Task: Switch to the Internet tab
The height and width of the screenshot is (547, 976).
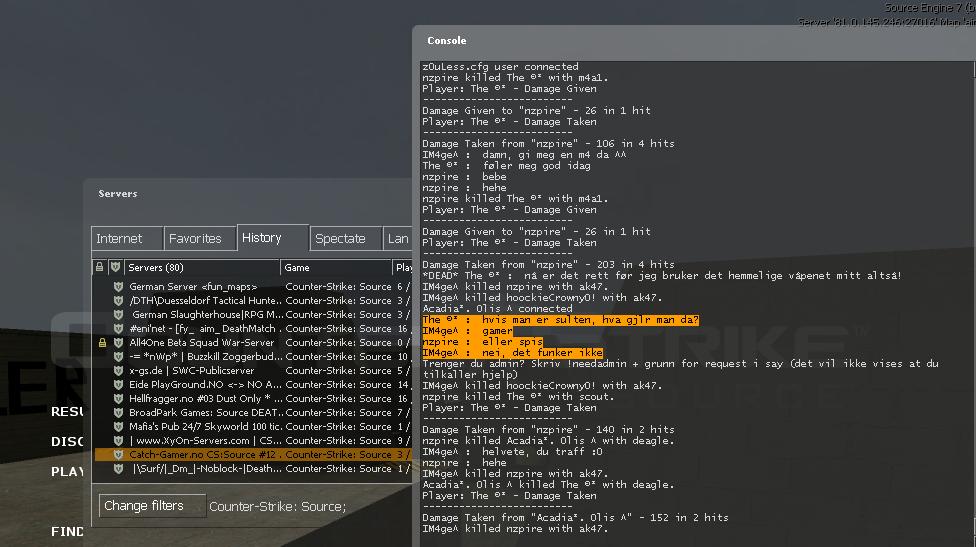Action: coord(127,238)
